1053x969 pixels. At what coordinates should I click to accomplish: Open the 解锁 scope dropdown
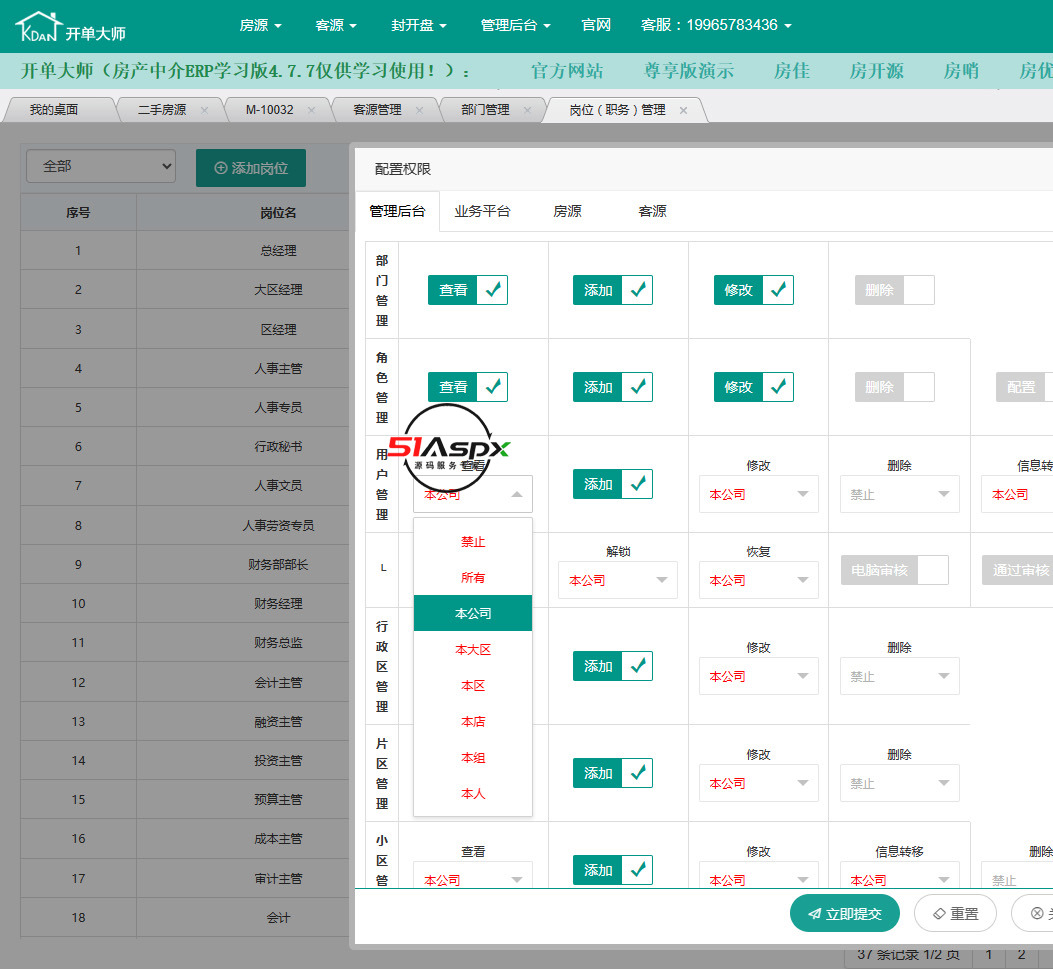pos(618,580)
